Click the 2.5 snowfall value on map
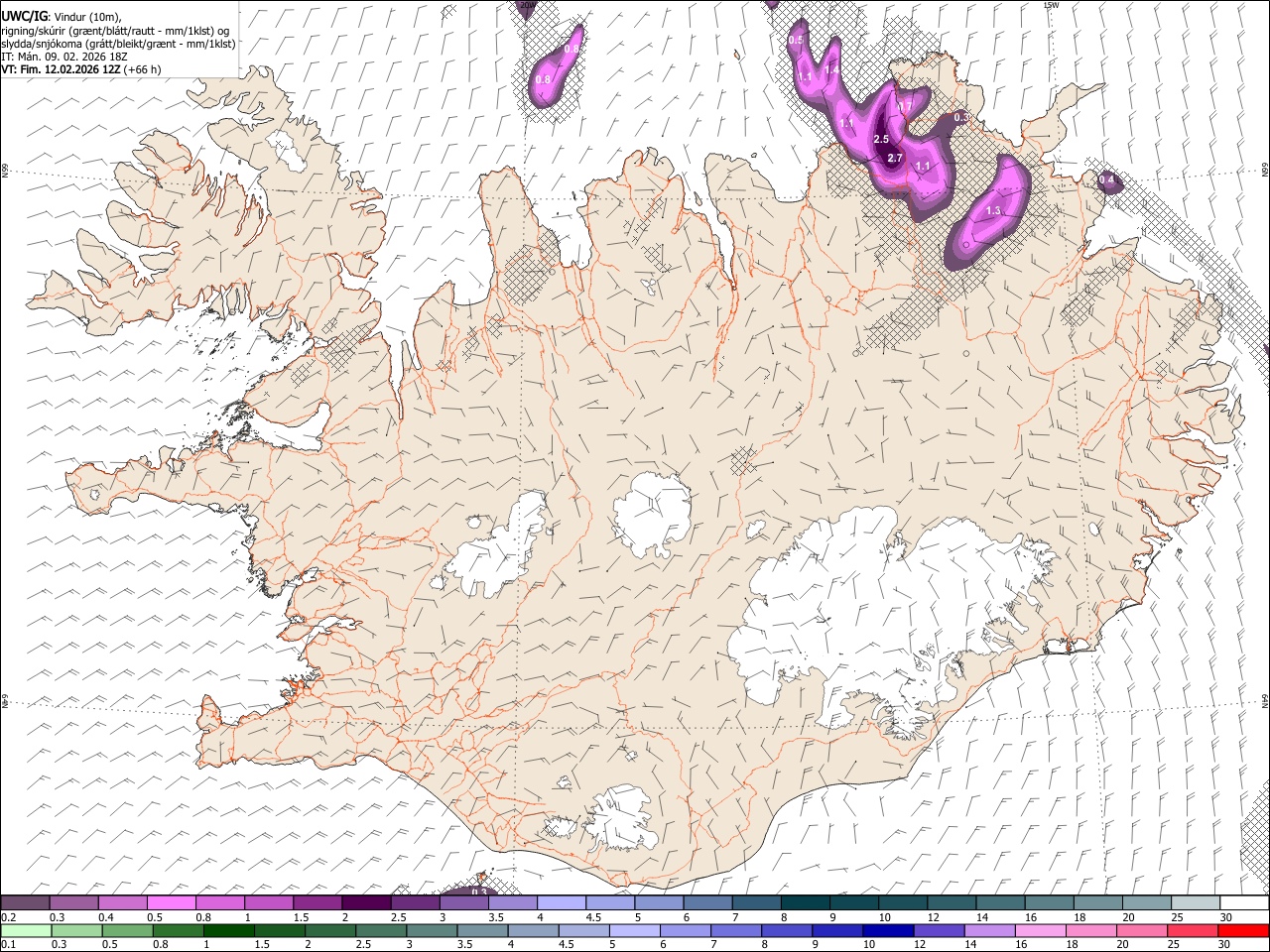 point(881,139)
